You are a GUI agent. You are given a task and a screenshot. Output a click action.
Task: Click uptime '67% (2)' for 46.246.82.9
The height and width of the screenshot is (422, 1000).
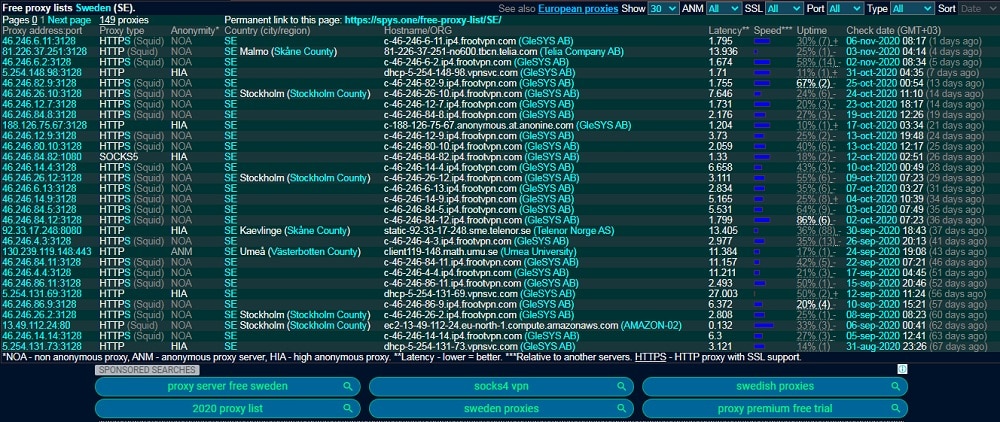pyautogui.click(x=814, y=83)
